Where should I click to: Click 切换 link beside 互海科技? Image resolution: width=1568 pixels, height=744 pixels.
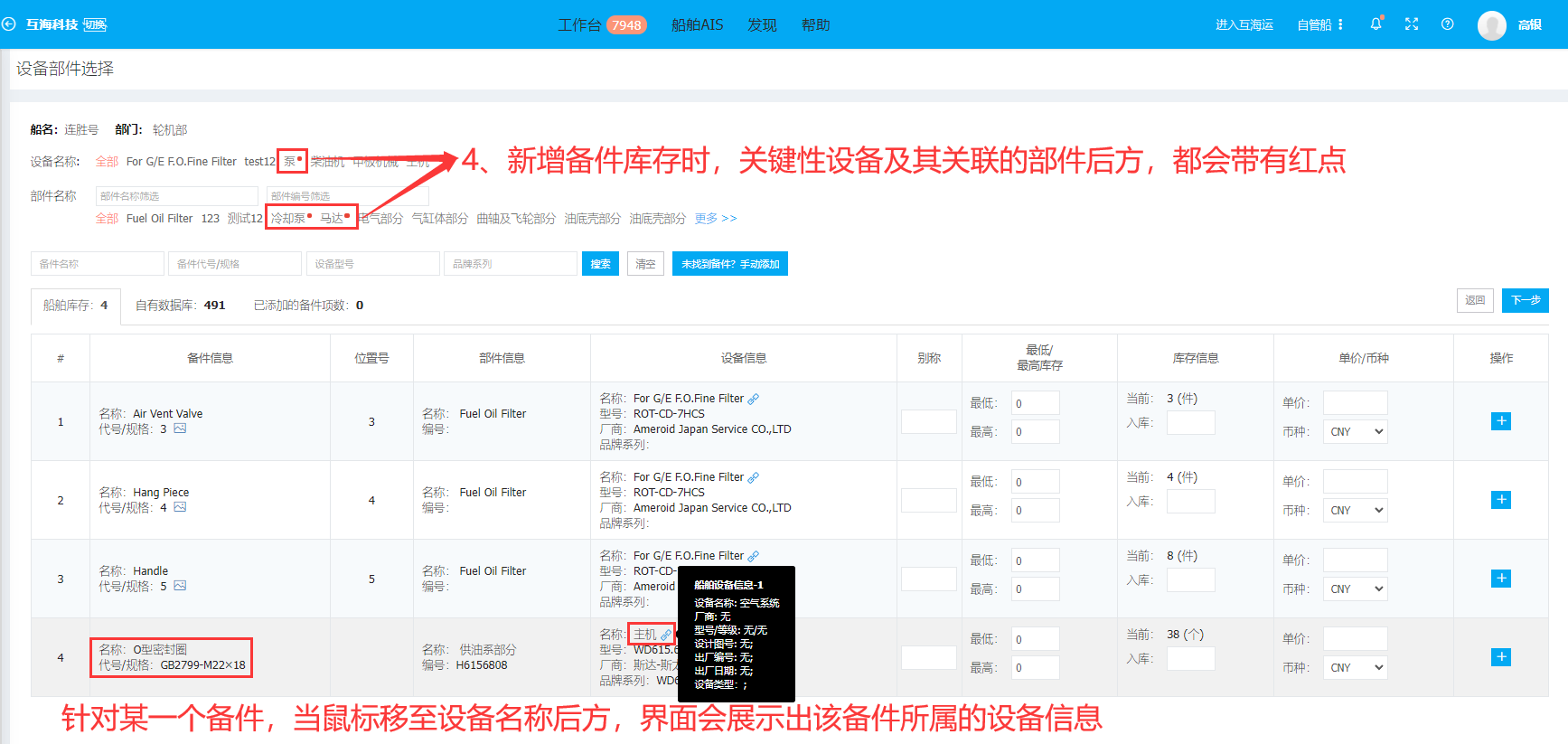(x=95, y=24)
